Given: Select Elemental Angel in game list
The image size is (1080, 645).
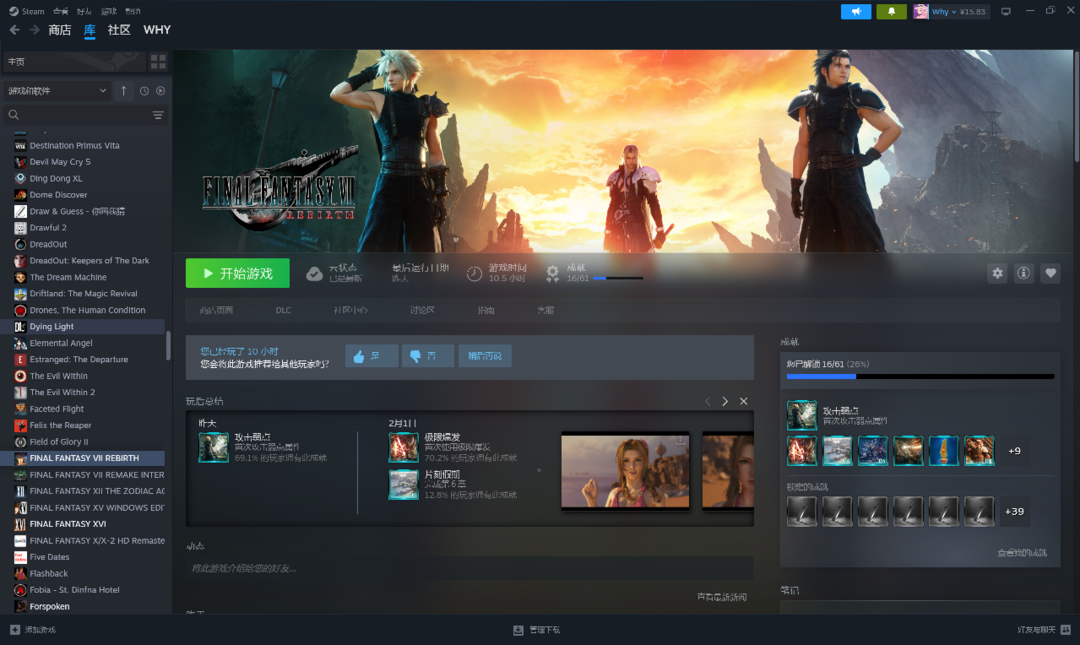Looking at the screenshot, I should (83, 343).
